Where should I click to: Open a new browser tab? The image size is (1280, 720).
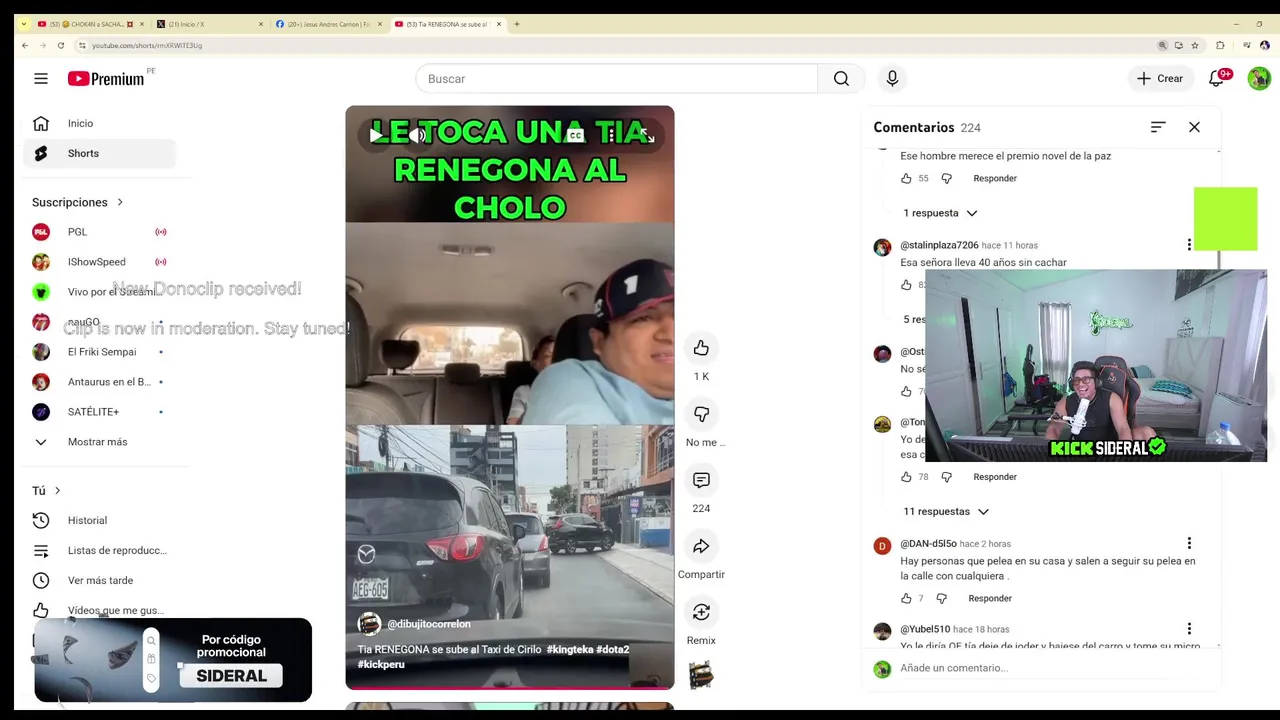tap(517, 24)
